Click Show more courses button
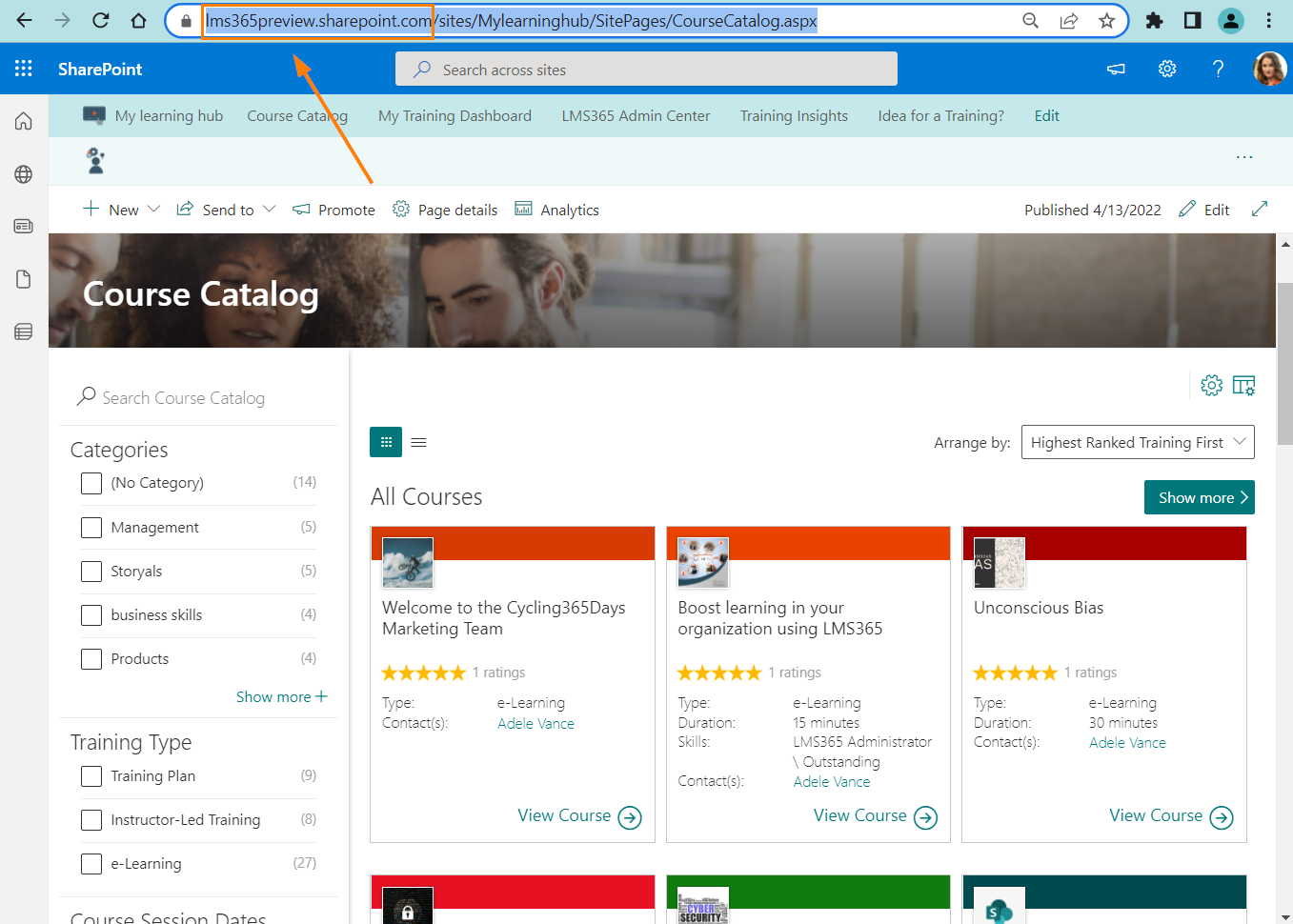 pyautogui.click(x=1199, y=497)
